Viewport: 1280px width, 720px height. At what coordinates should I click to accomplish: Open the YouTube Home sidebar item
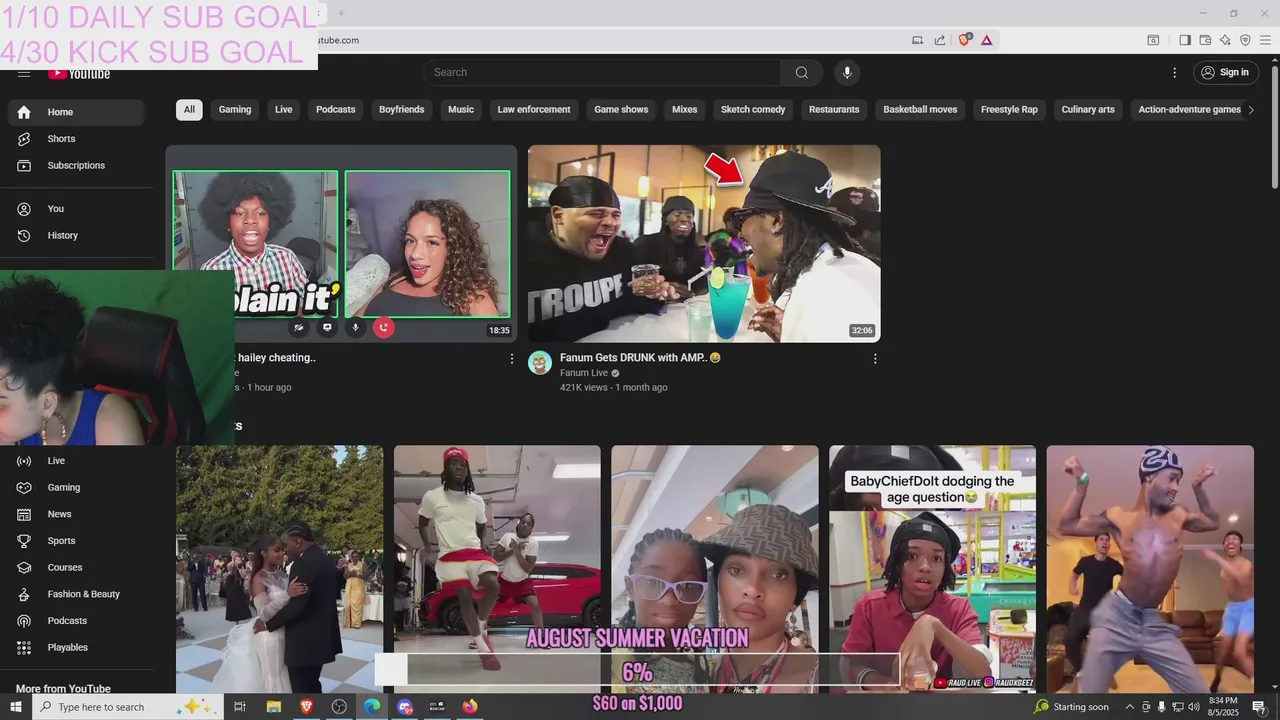(x=75, y=112)
